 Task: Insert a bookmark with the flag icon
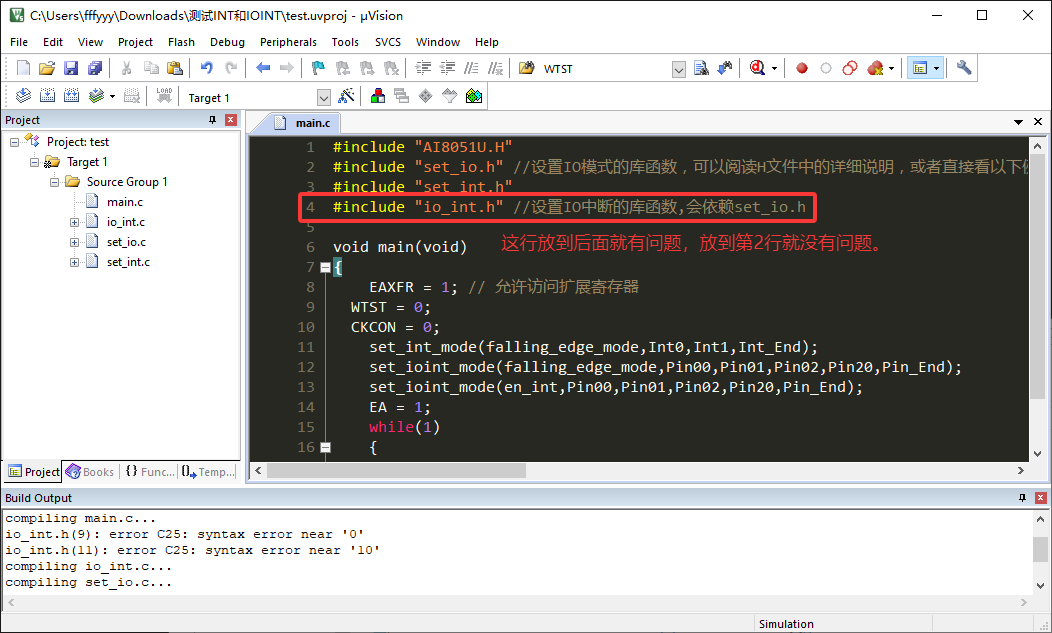pos(319,68)
